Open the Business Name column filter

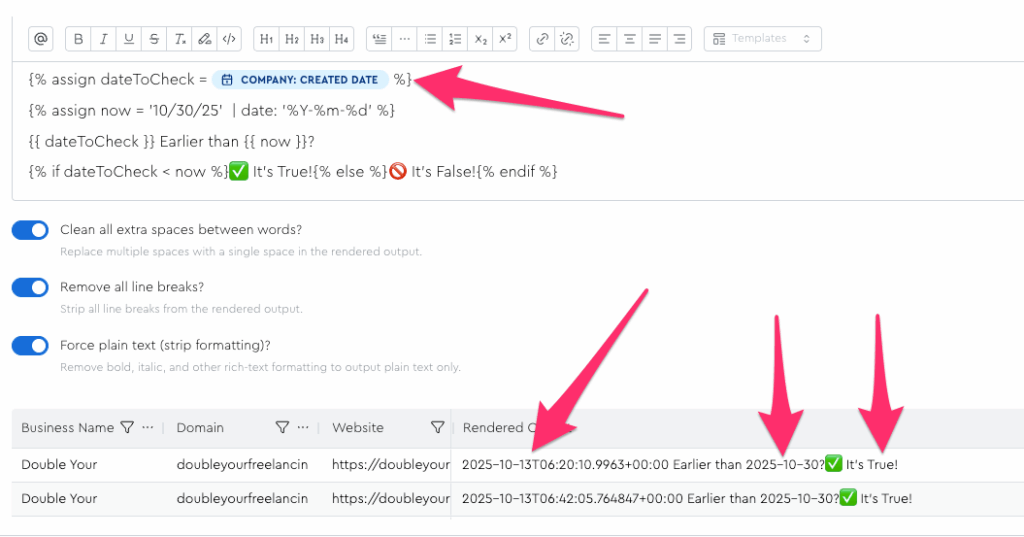(x=127, y=428)
